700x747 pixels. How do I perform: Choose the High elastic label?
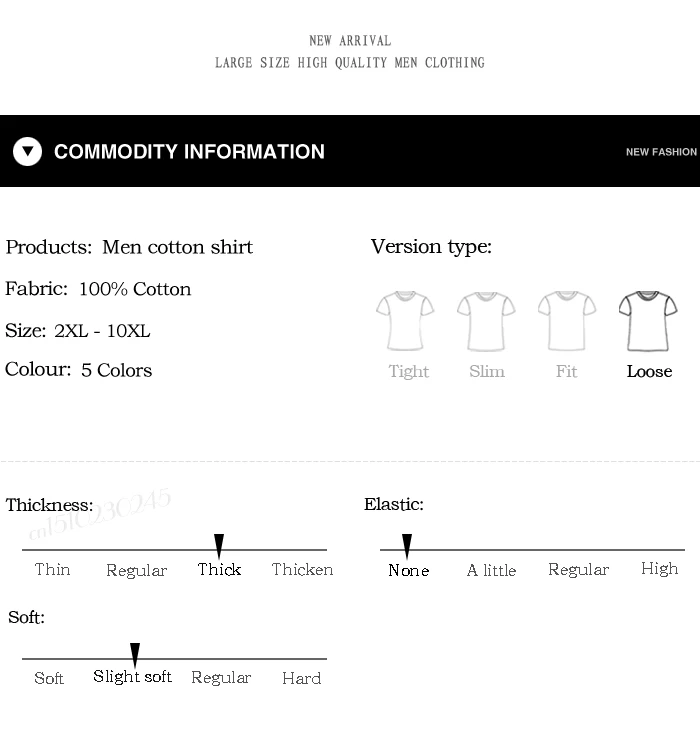click(659, 568)
